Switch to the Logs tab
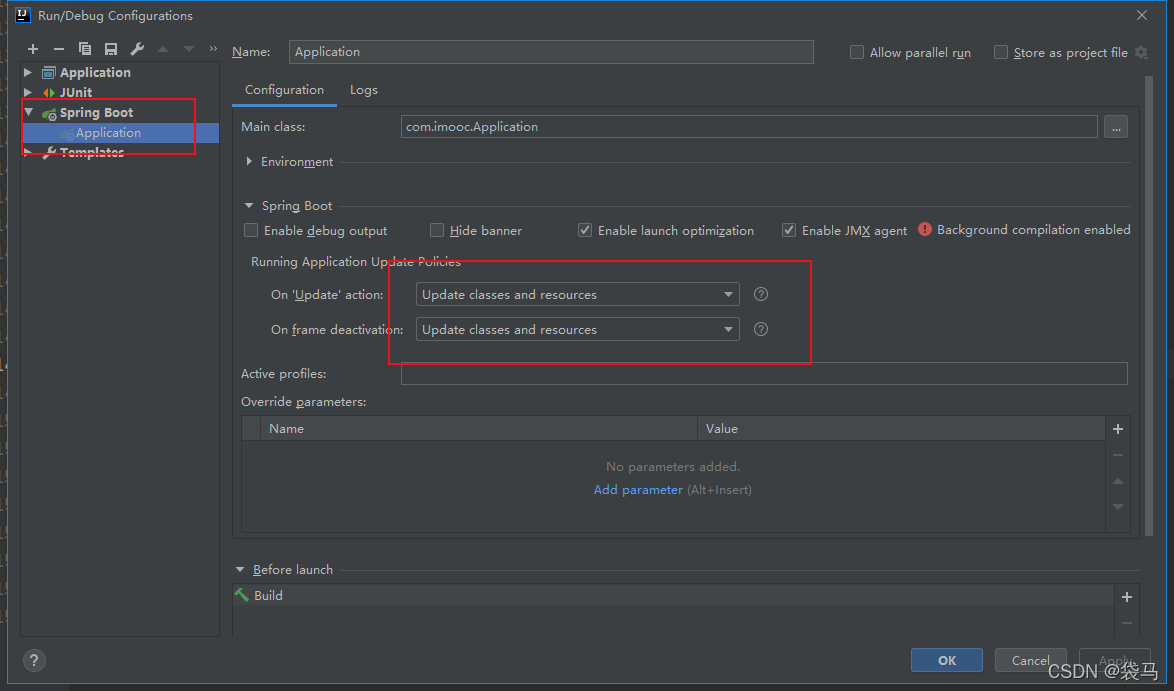The image size is (1174, 691). [x=363, y=90]
